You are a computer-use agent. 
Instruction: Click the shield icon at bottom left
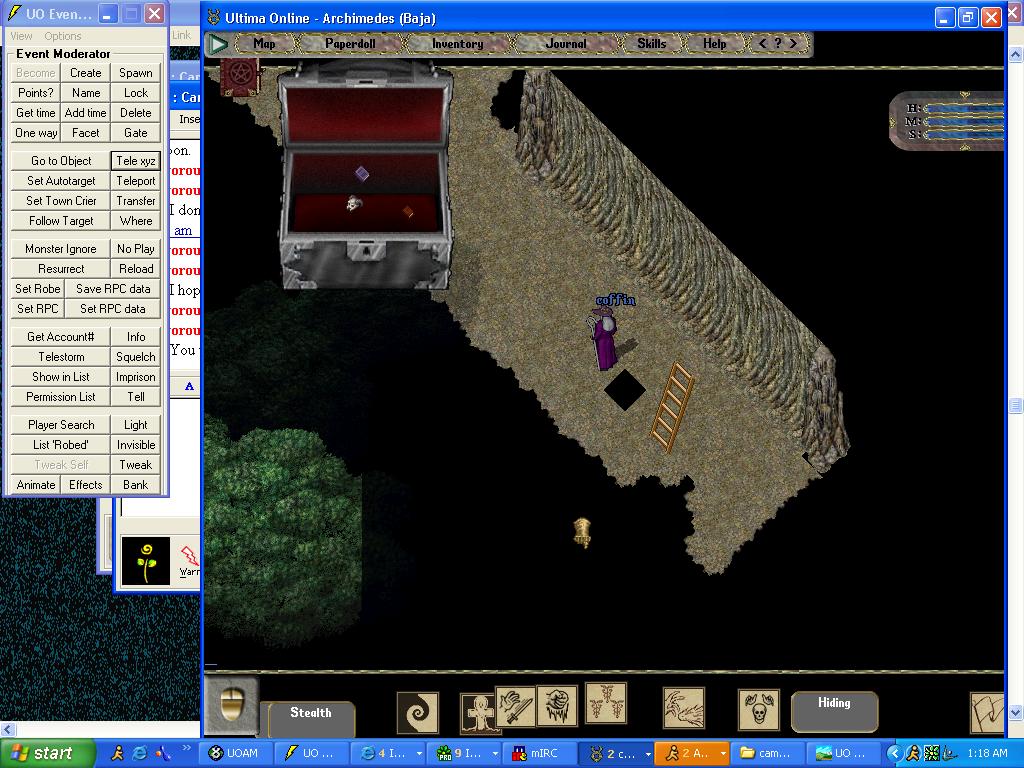point(231,703)
